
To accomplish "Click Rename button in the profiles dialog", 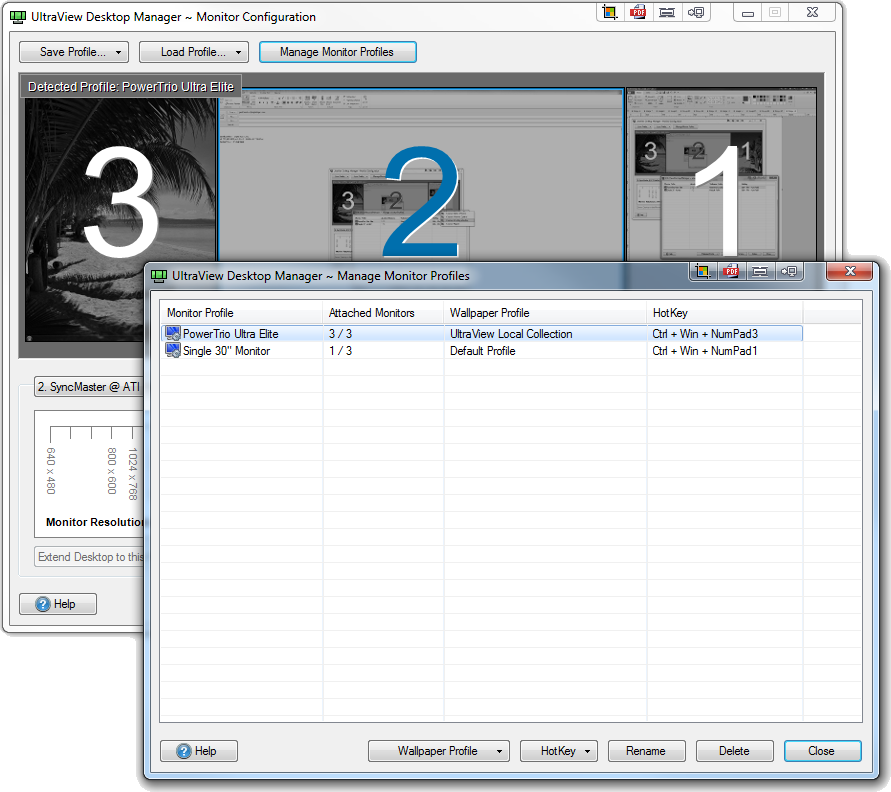I will (x=647, y=751).
